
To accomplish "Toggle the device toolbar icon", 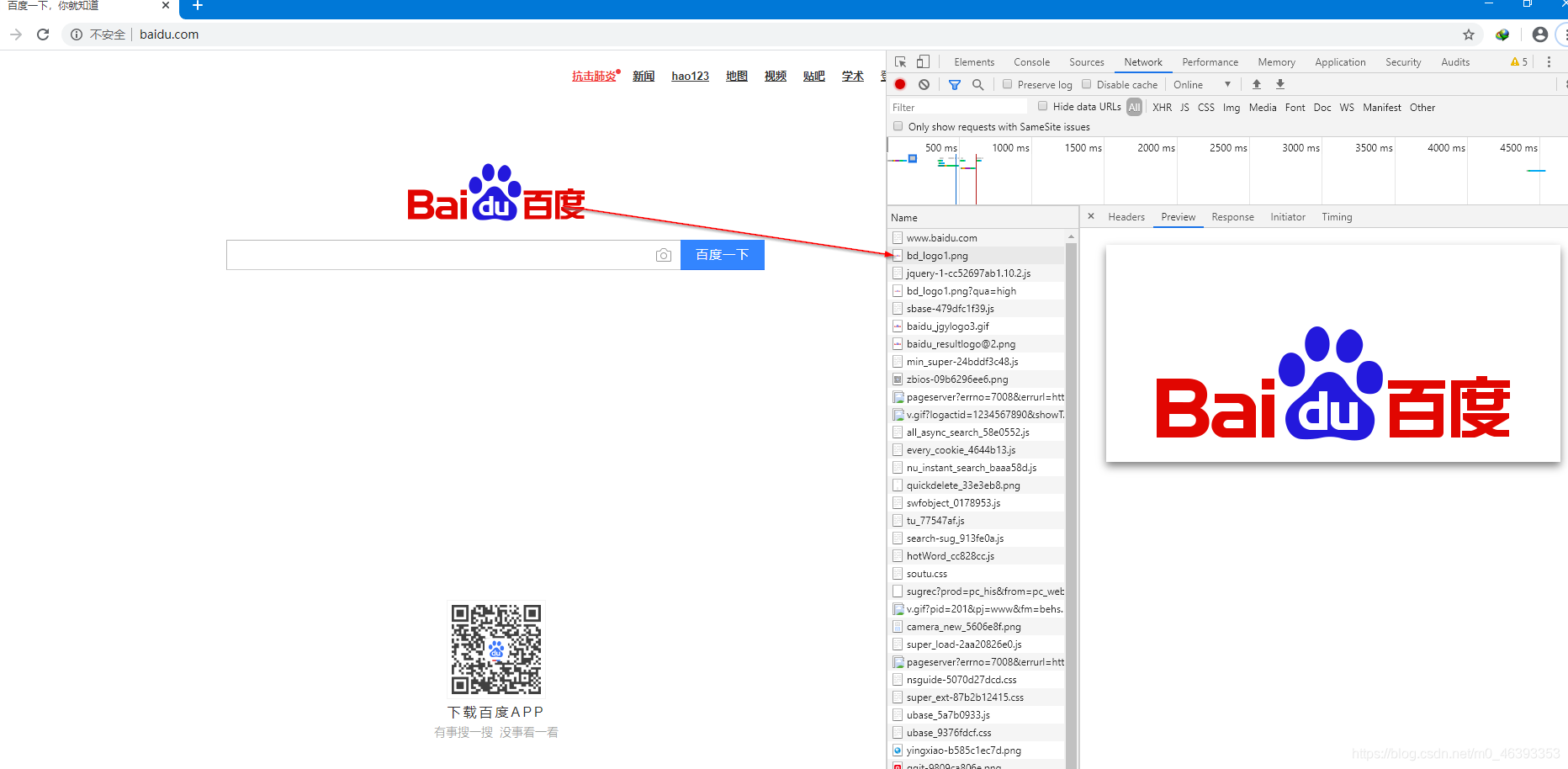I will (923, 62).
